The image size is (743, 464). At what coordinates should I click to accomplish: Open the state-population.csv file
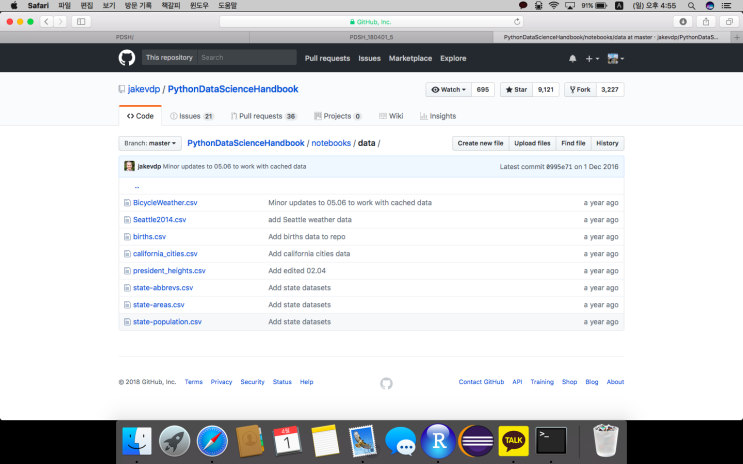coord(167,322)
